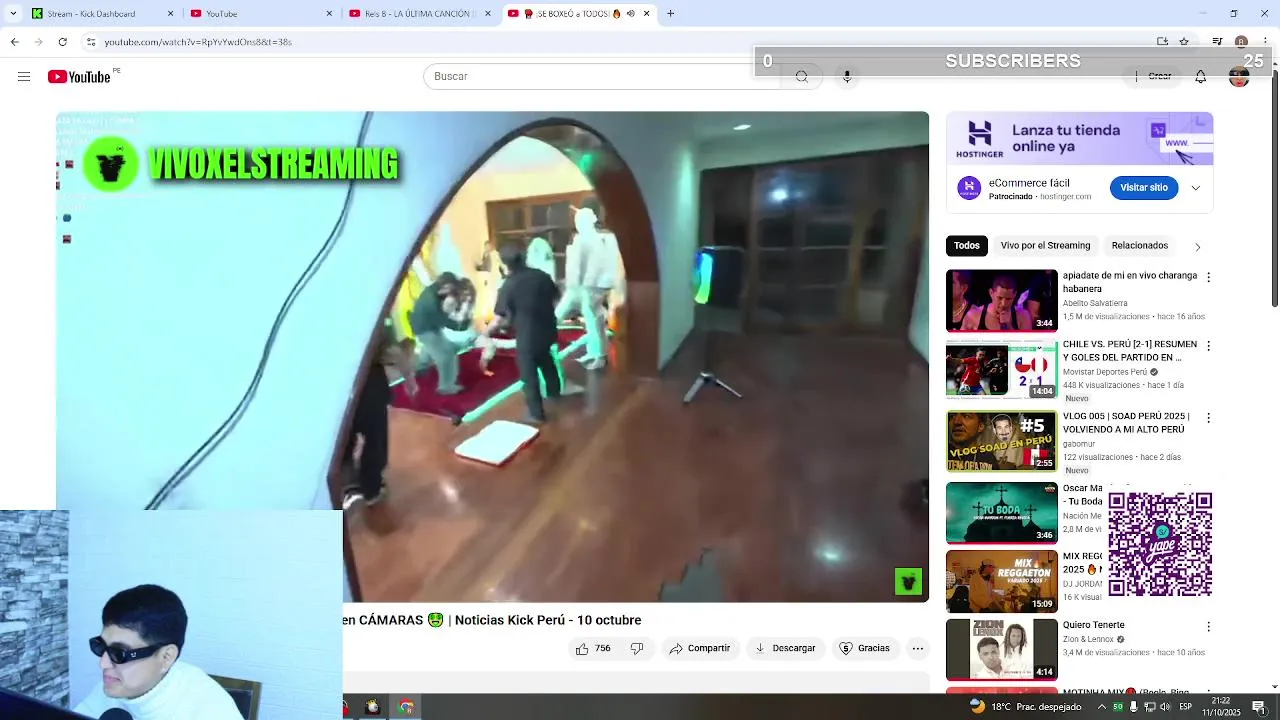Open the Windows notification center icon
The width and height of the screenshot is (1280, 720).
click(1259, 707)
